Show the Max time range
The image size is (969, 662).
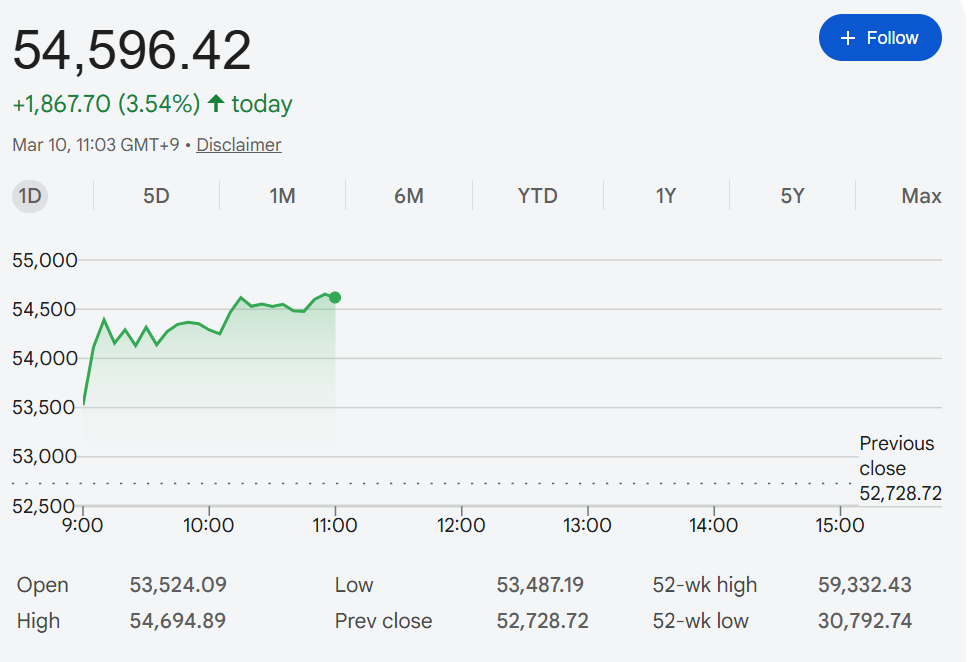(921, 196)
